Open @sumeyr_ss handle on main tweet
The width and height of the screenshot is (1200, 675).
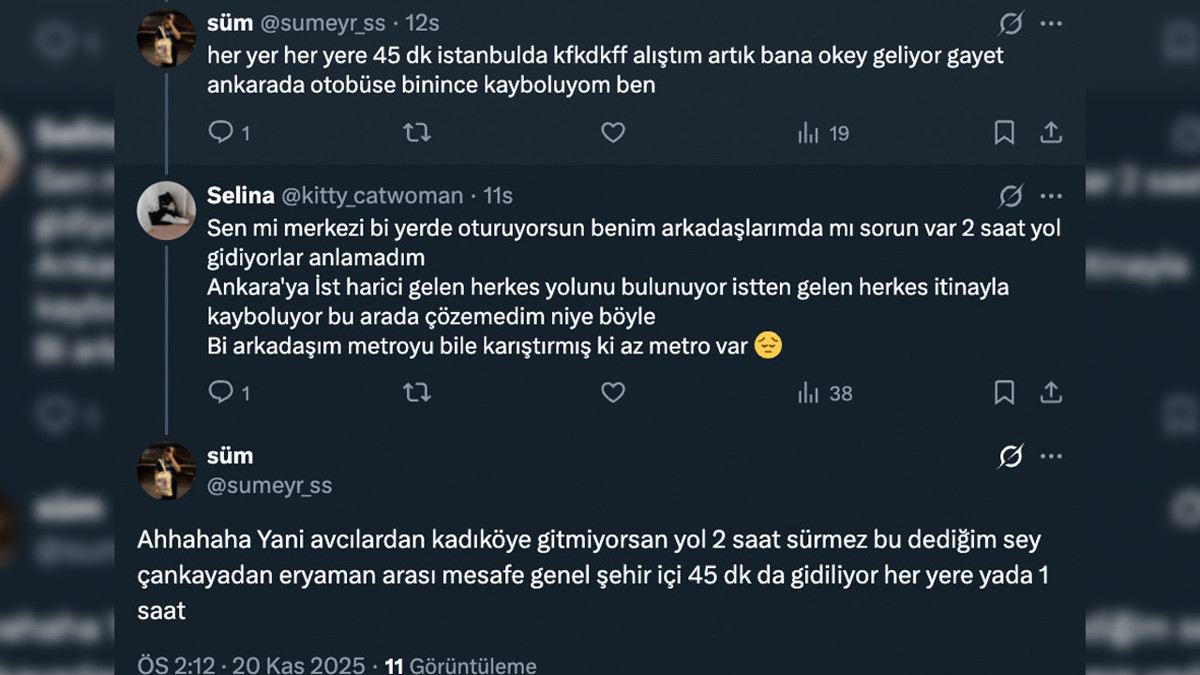click(x=269, y=486)
